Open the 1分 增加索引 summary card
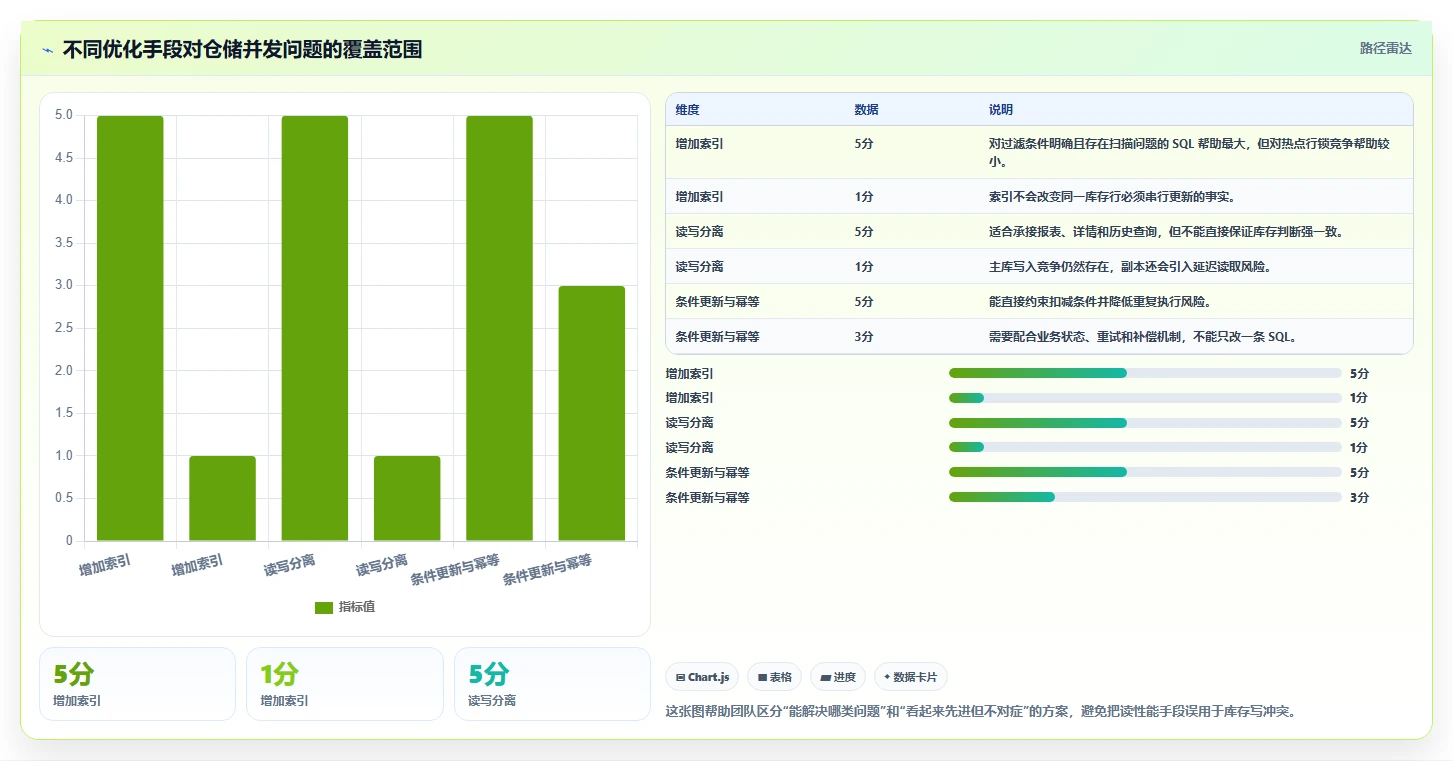This screenshot has width=1453, height=761. (x=344, y=684)
